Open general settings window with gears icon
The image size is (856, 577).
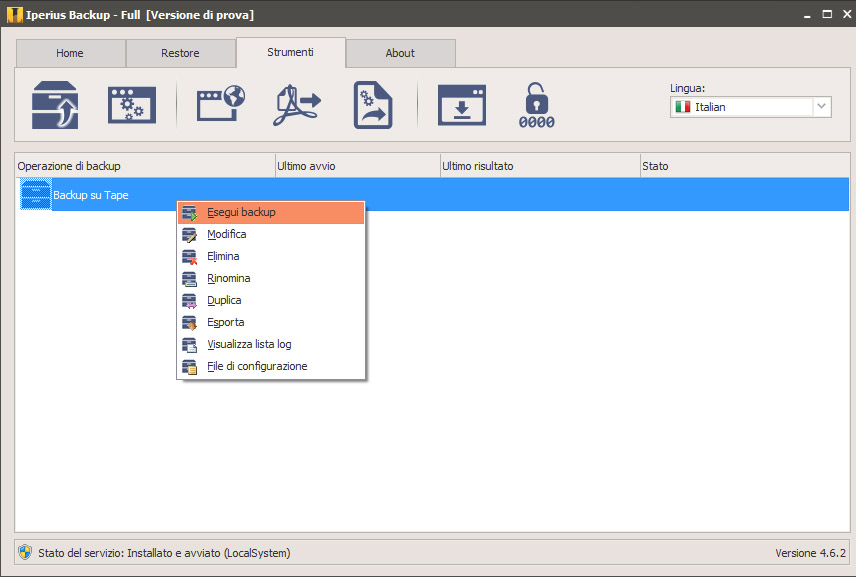tap(132, 105)
